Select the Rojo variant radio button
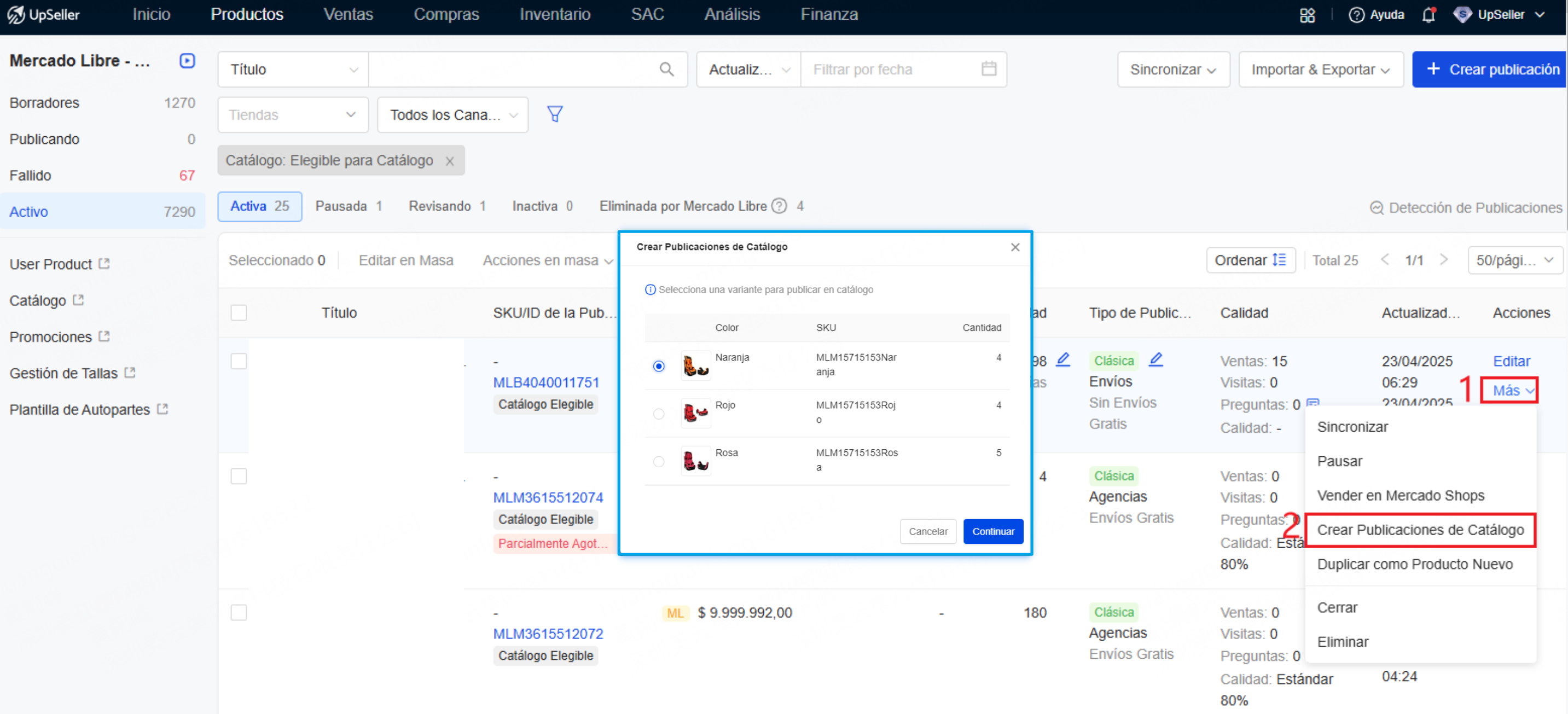Screen dimensions: 1568x714 (659, 414)
